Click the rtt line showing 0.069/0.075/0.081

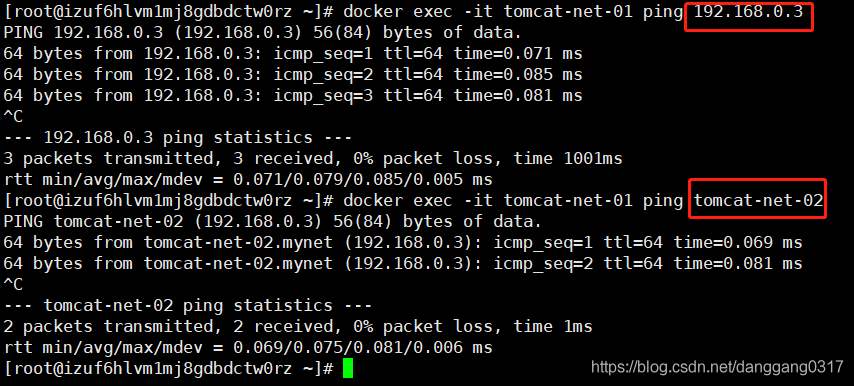(x=248, y=347)
